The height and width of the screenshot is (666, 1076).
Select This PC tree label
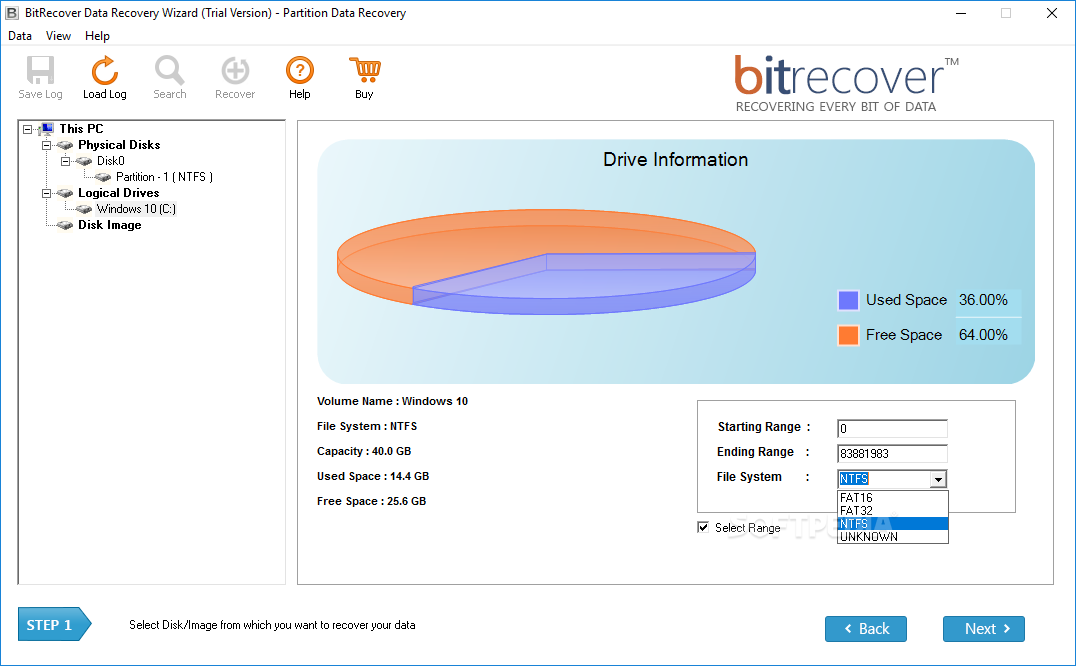tap(81, 129)
